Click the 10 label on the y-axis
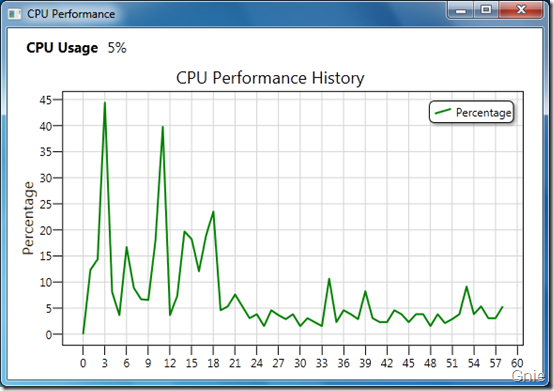 point(46,282)
